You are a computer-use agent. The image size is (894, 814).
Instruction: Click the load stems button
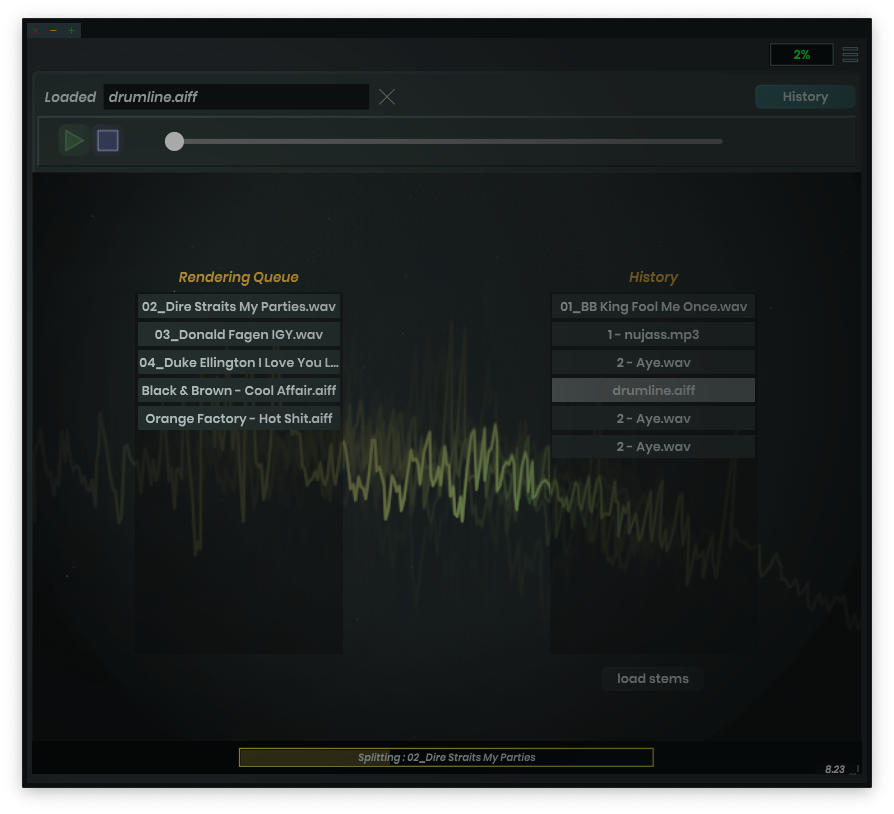[653, 679]
